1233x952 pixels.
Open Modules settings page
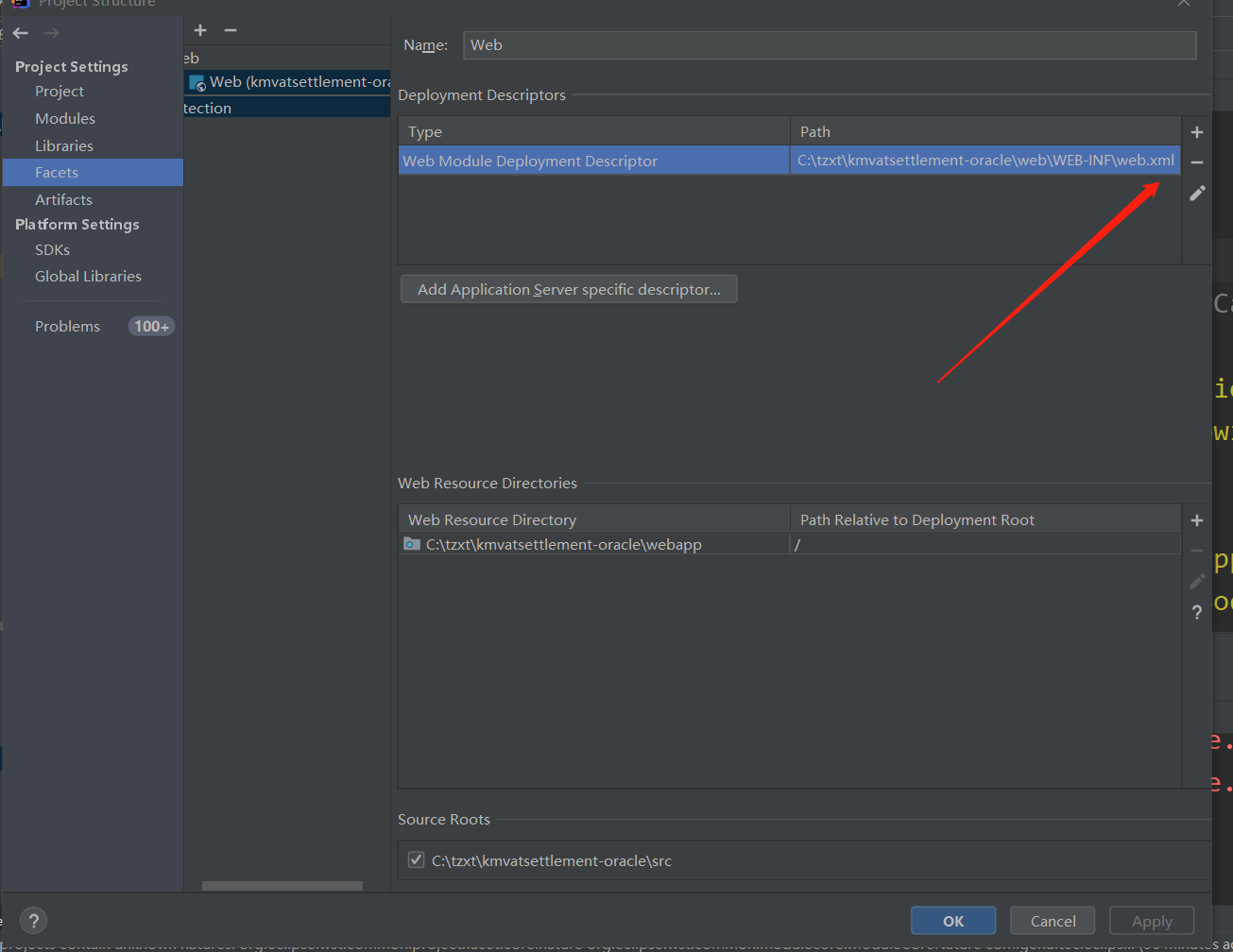tap(65, 119)
